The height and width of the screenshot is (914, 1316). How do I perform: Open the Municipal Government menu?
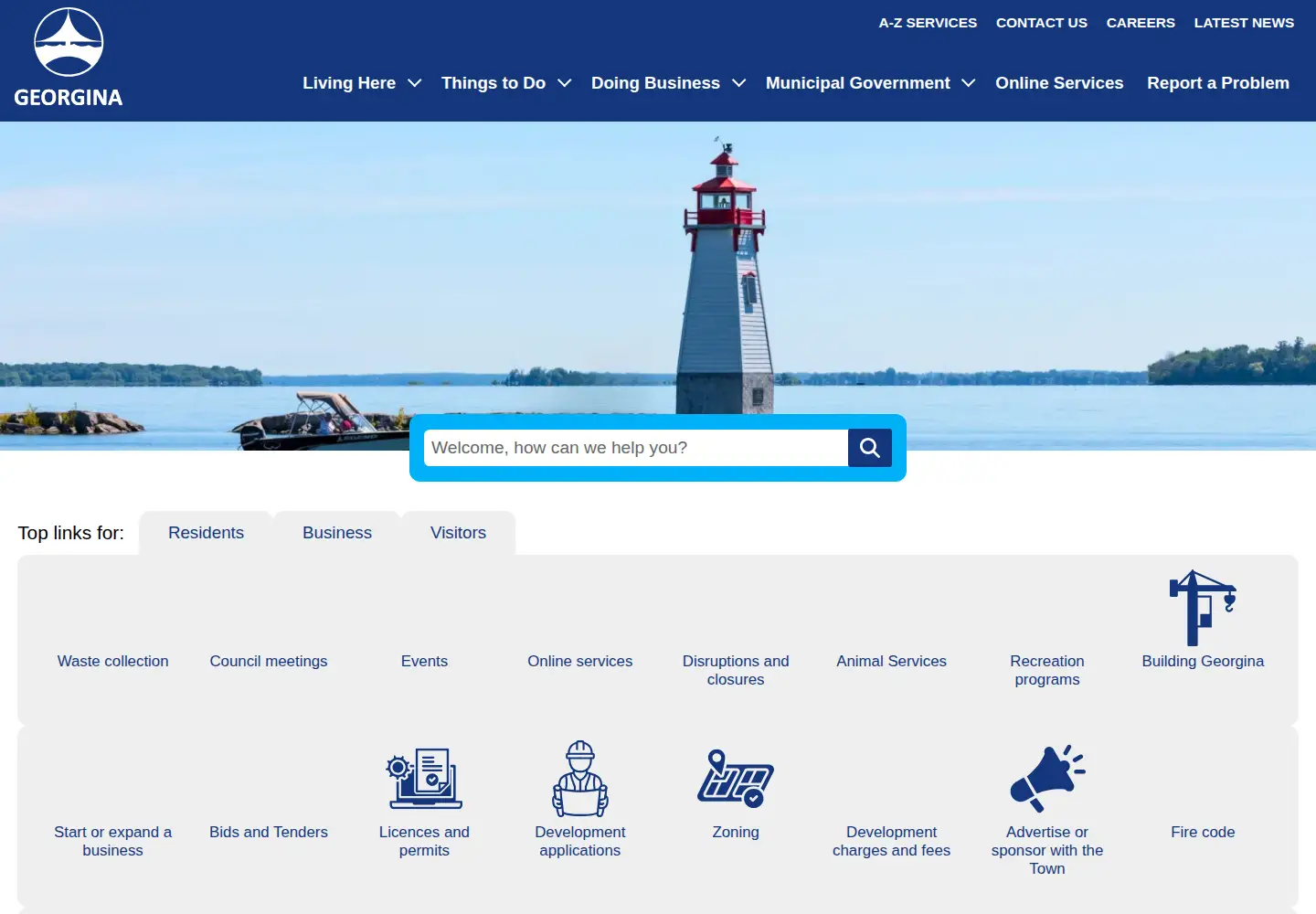click(x=857, y=83)
